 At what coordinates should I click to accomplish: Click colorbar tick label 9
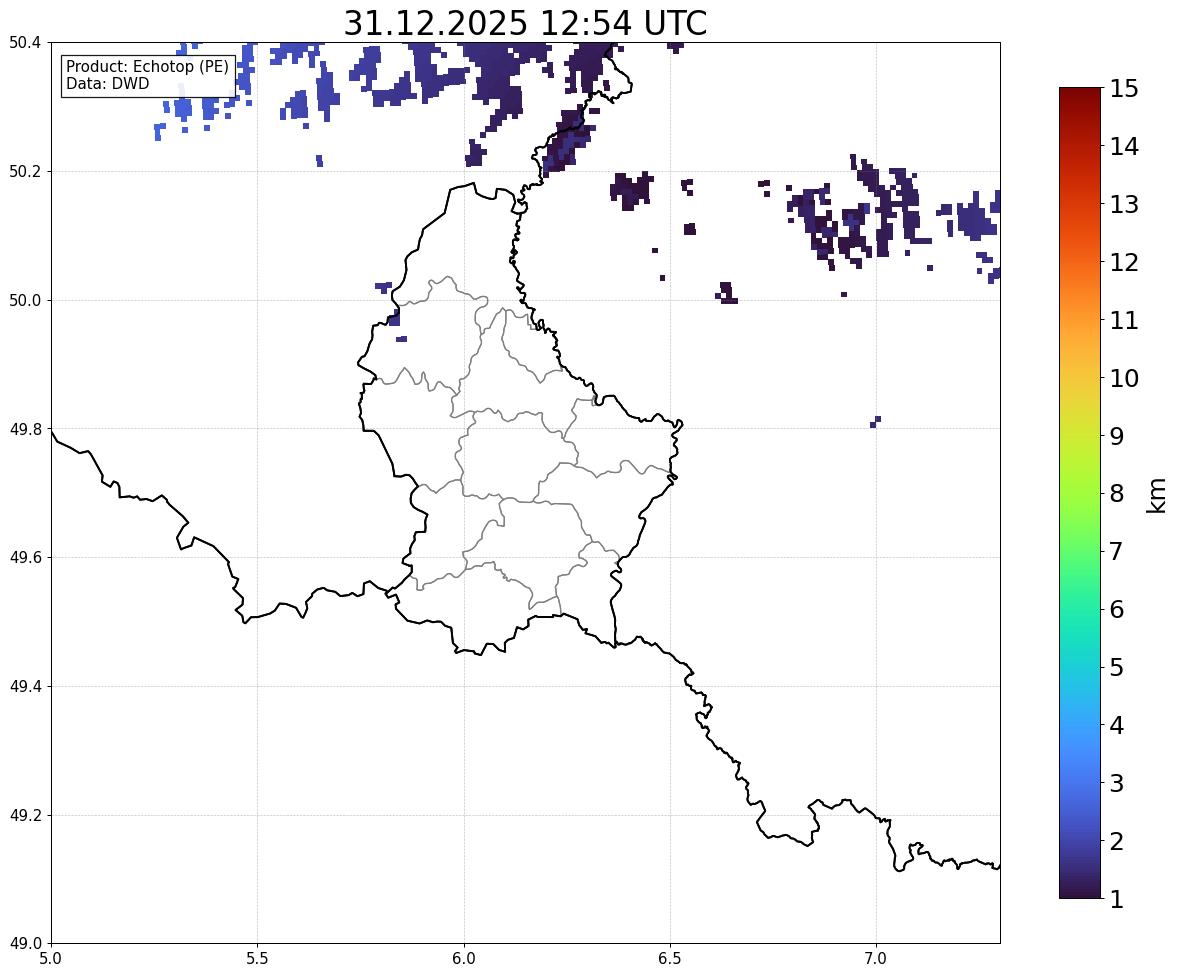point(1117,436)
